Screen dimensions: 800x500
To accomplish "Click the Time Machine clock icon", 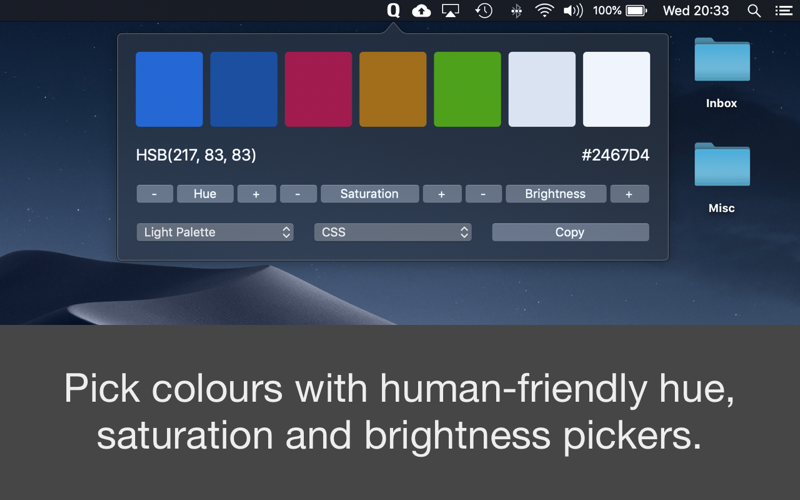I will click(484, 10).
